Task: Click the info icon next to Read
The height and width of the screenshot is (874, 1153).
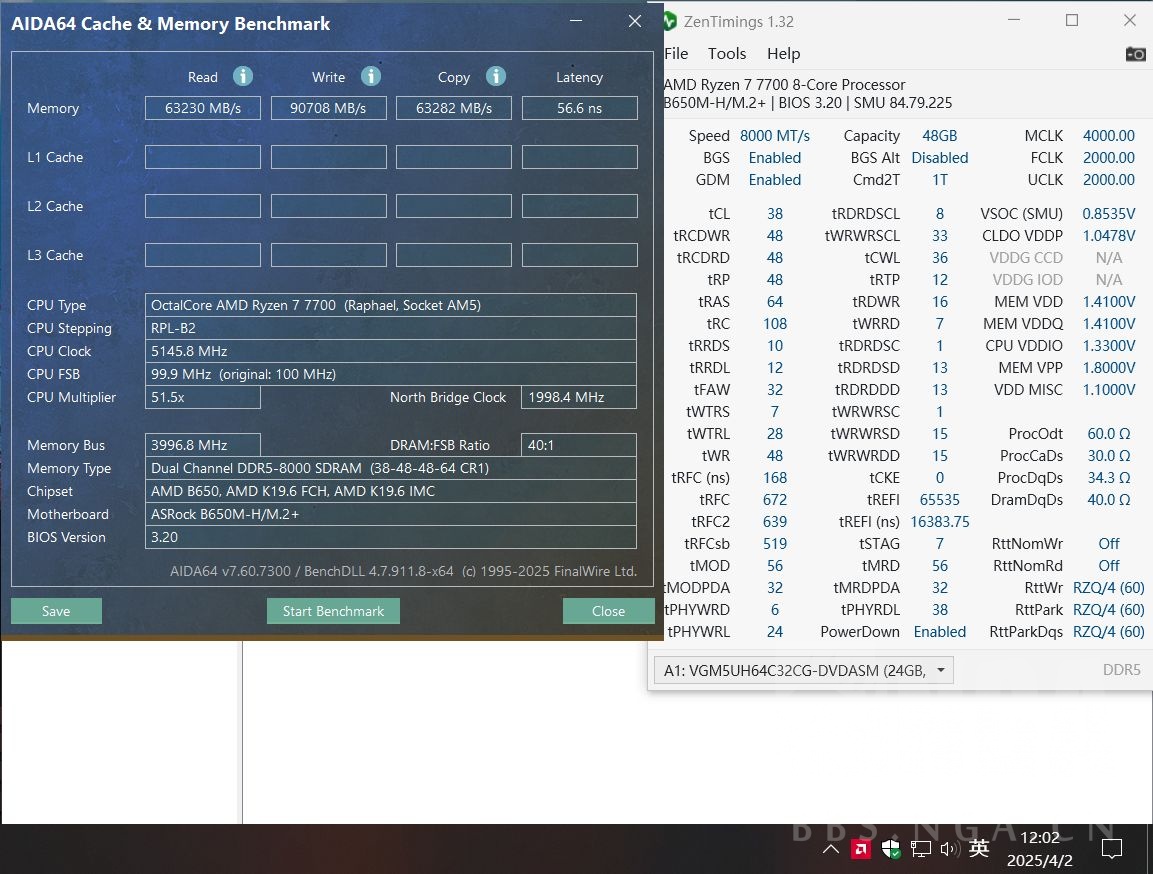Action: click(x=243, y=76)
